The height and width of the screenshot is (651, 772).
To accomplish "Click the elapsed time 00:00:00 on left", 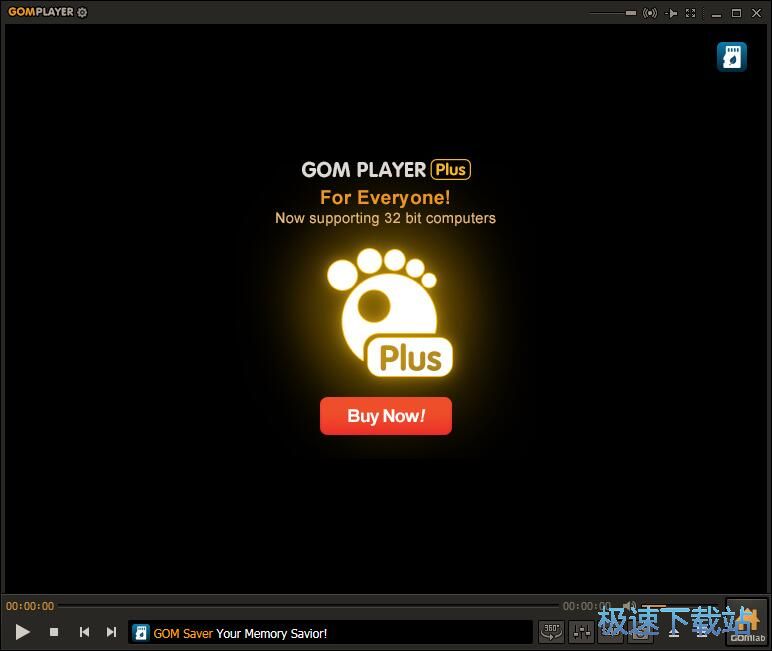I will pyautogui.click(x=30, y=606).
